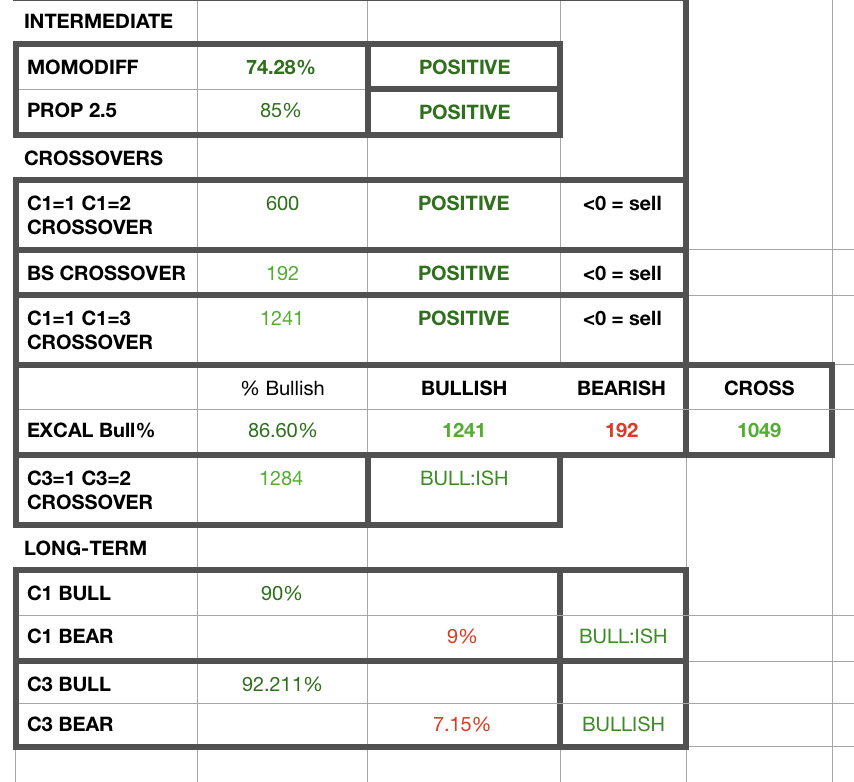Viewport: 854px width, 782px height.
Task: Click the red 9% C1 BEAR value
Action: [x=462, y=636]
